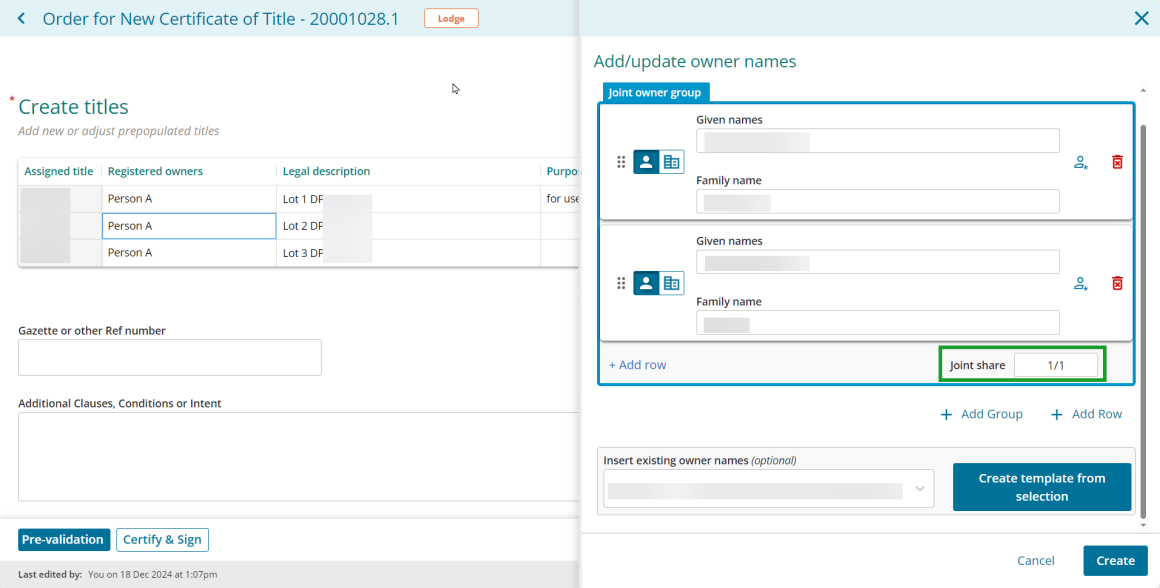The image size is (1160, 588).
Task: Click 'Add Row' beside Add Group
Action: [x=1087, y=414]
